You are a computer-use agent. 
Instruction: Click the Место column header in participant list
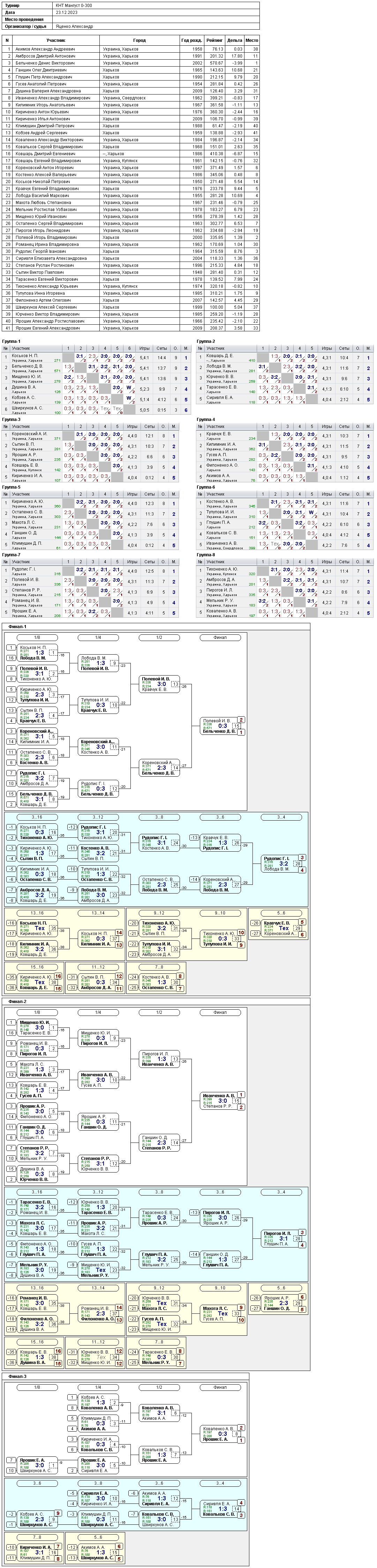tap(252, 40)
